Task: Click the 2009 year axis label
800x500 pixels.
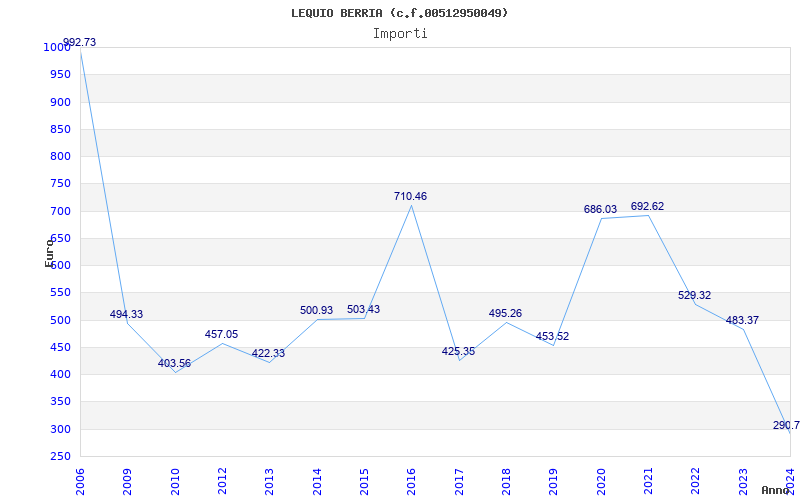Action: click(127, 482)
